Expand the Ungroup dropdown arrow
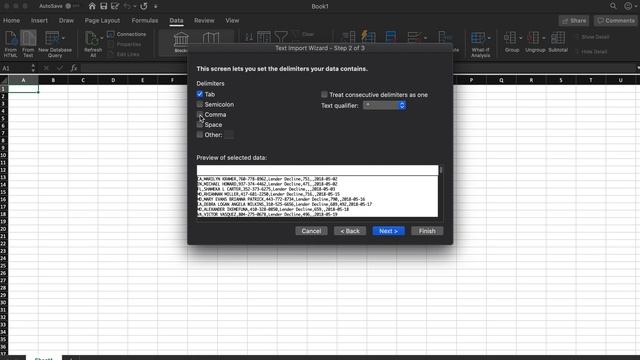This screenshot has height=360, width=640. (544, 38)
